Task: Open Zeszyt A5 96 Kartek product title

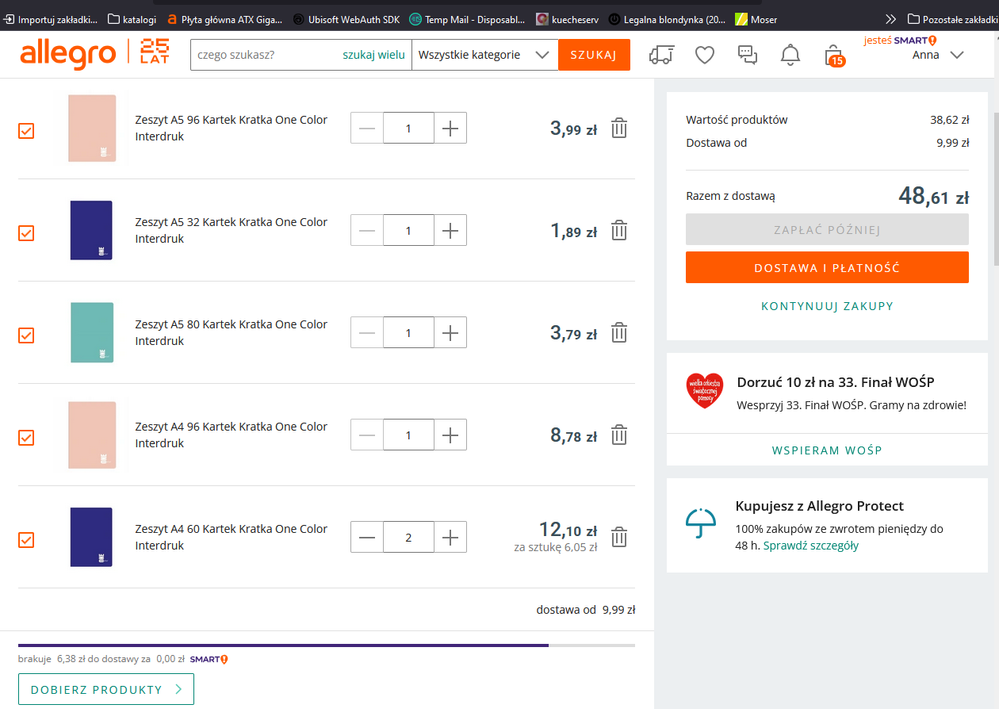Action: pos(231,128)
